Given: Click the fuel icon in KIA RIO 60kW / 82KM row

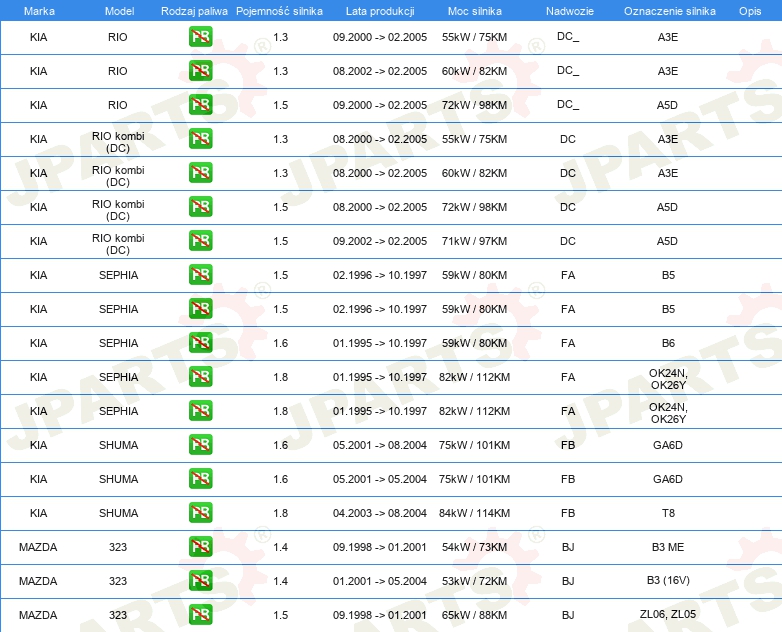Looking at the screenshot, I should tap(200, 71).
